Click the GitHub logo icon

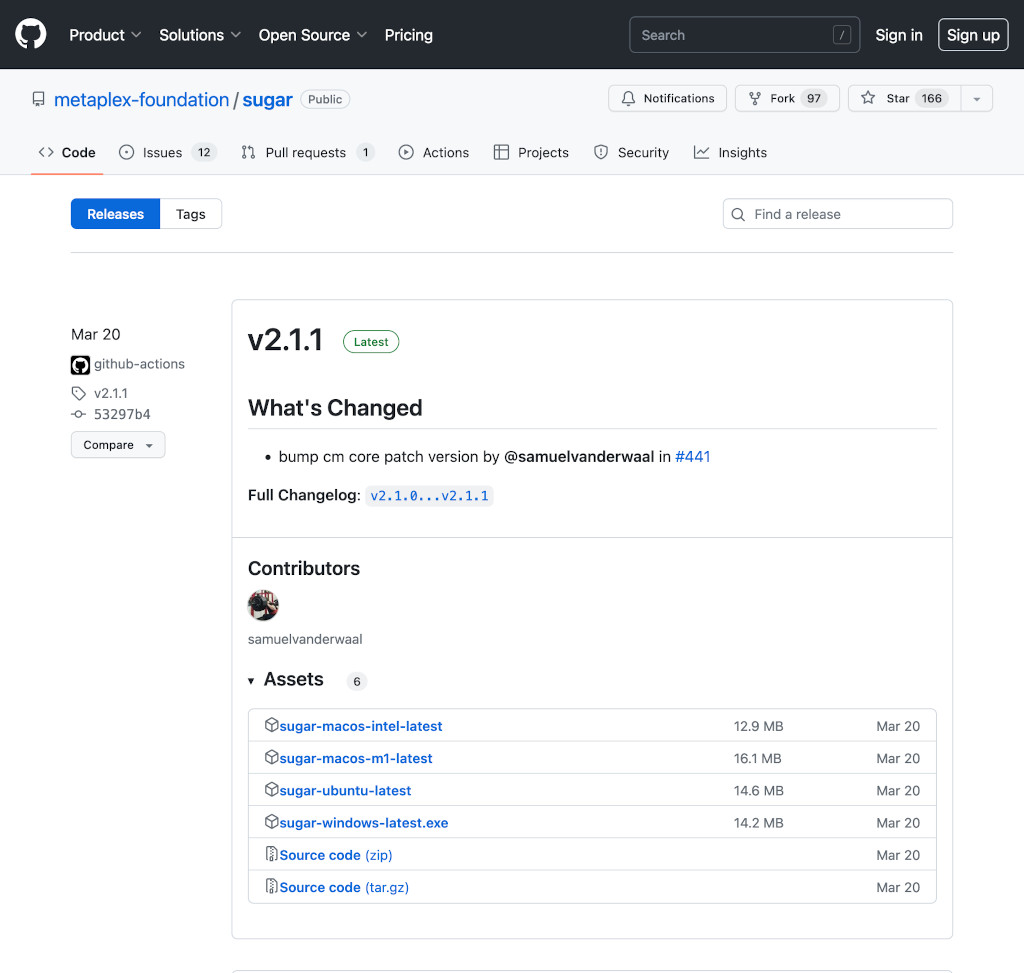tap(31, 35)
